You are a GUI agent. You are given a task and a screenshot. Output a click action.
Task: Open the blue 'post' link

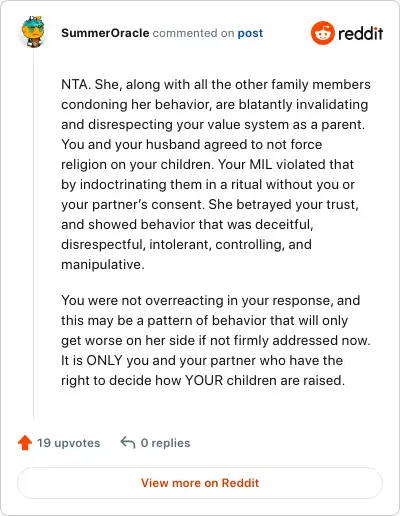250,33
